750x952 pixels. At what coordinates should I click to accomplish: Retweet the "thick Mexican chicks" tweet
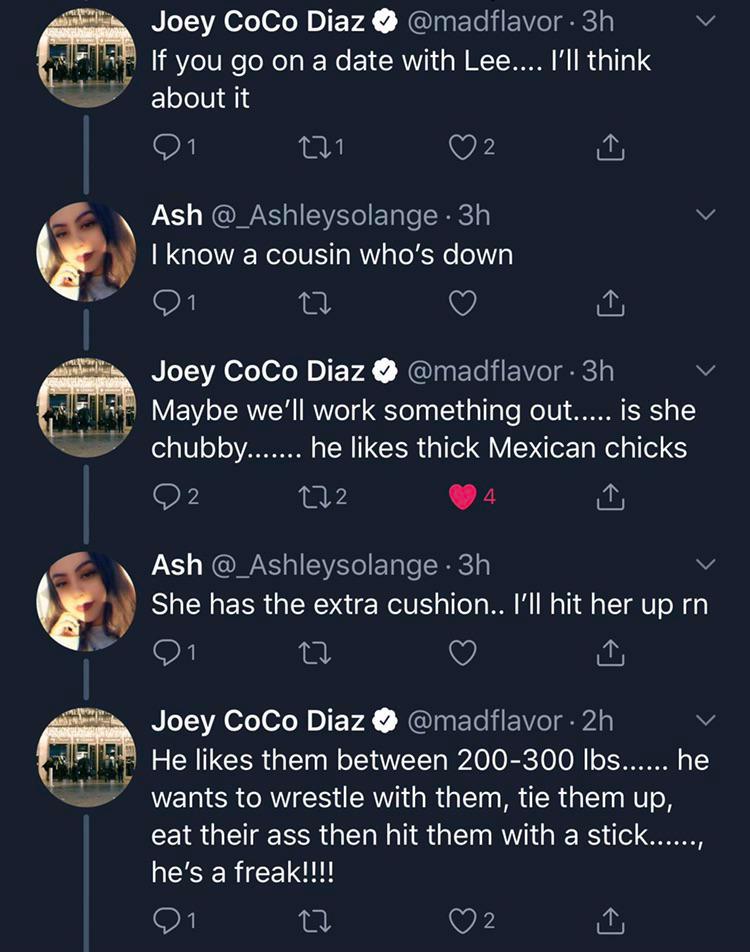316,496
